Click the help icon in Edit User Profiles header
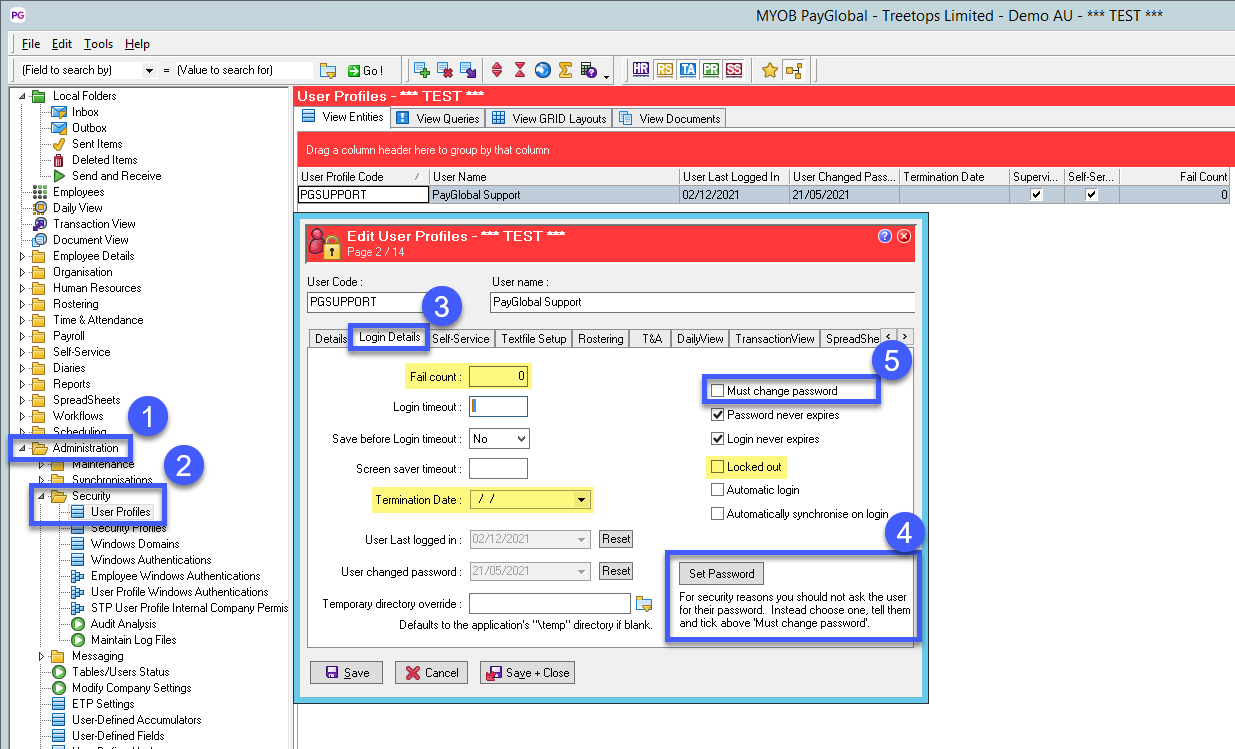Screen dimensions: 1235x749 coord(885,236)
